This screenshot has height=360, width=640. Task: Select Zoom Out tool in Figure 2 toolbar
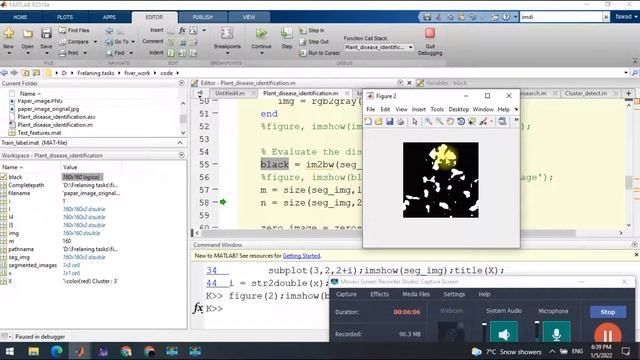coord(439,122)
